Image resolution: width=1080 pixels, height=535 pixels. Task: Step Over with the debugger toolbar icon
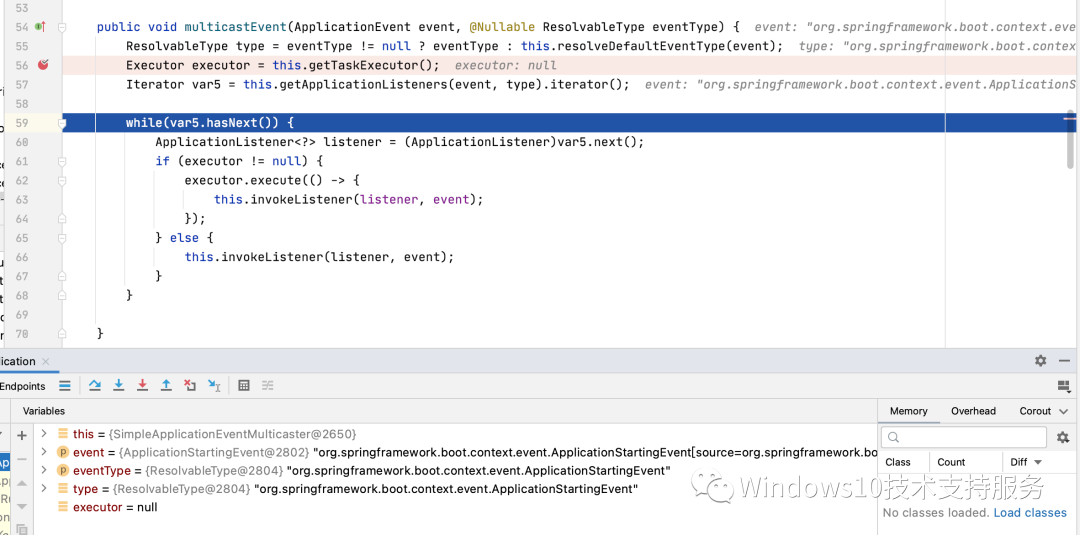pyautogui.click(x=95, y=386)
